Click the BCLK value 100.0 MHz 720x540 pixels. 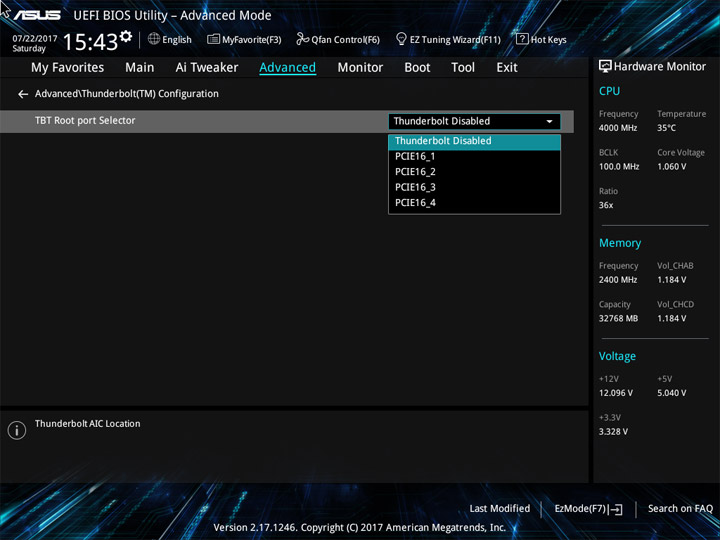(619, 167)
